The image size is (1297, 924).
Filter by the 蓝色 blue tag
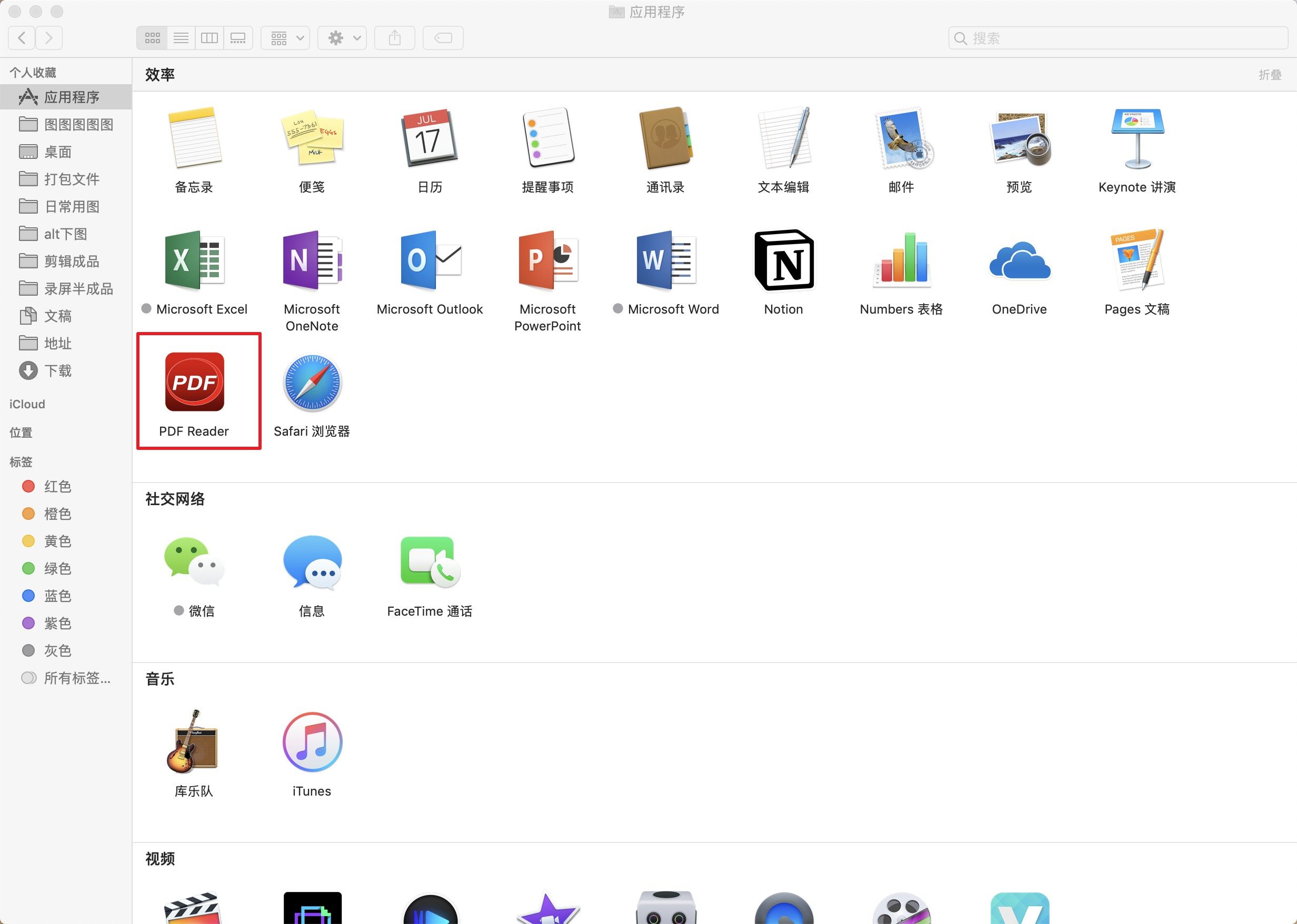coord(66,596)
